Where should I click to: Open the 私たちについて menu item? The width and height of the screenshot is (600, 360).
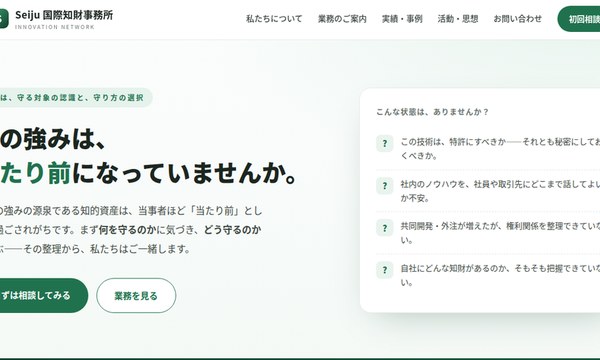274,19
